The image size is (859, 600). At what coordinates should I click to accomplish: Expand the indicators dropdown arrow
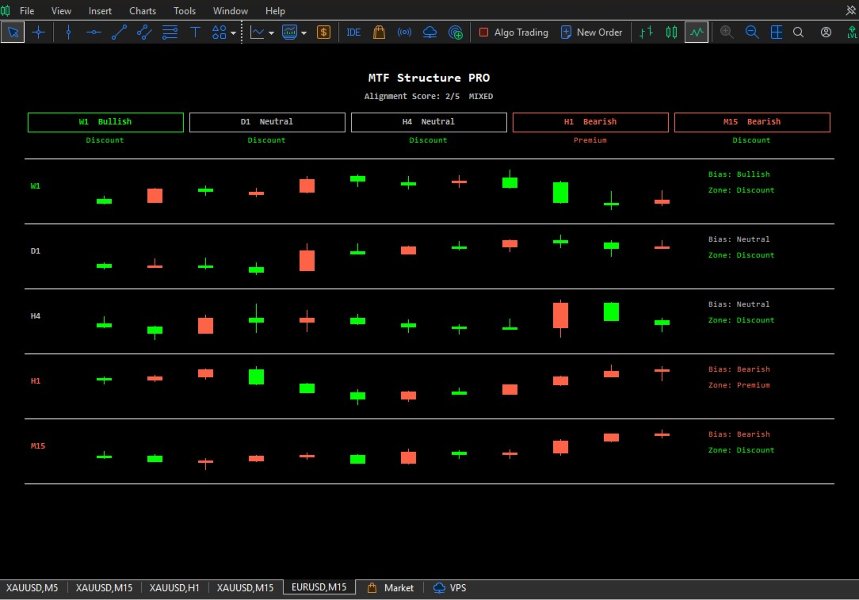[x=303, y=33]
